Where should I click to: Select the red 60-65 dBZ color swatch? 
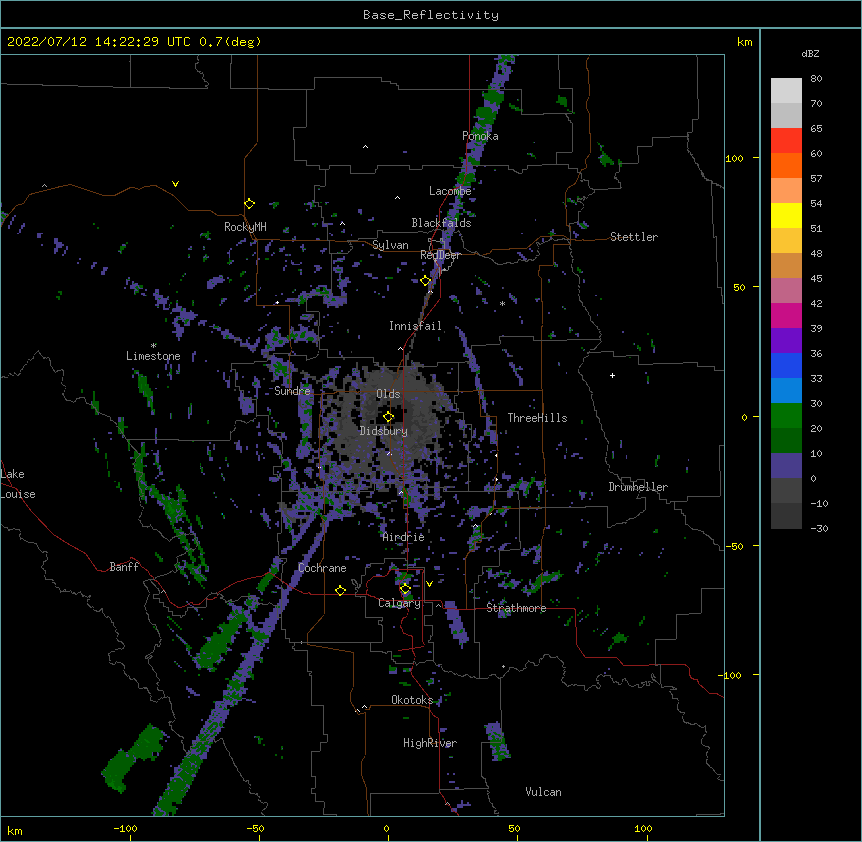(786, 141)
